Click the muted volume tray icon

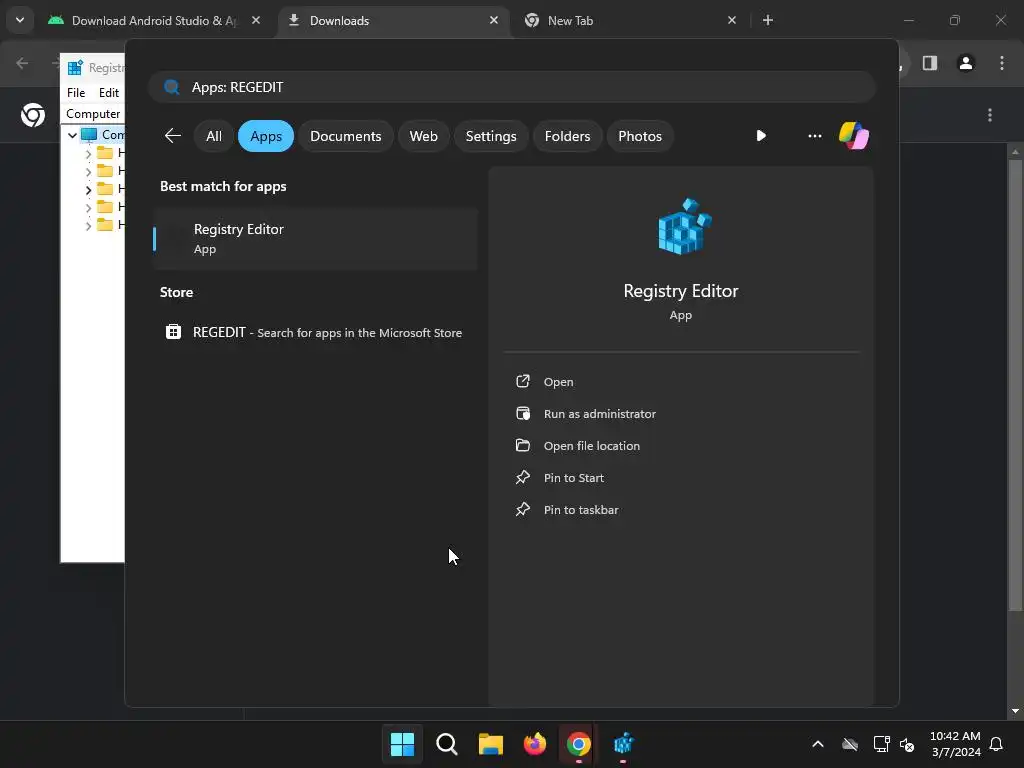coord(907,744)
